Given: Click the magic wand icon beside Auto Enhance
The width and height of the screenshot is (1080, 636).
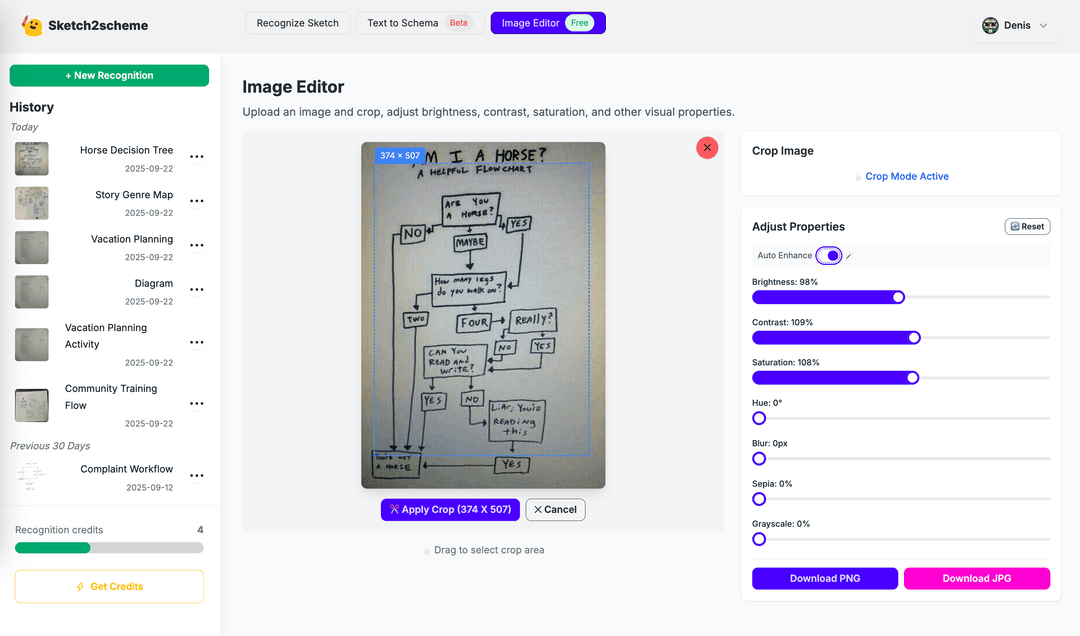Looking at the screenshot, I should point(851,255).
